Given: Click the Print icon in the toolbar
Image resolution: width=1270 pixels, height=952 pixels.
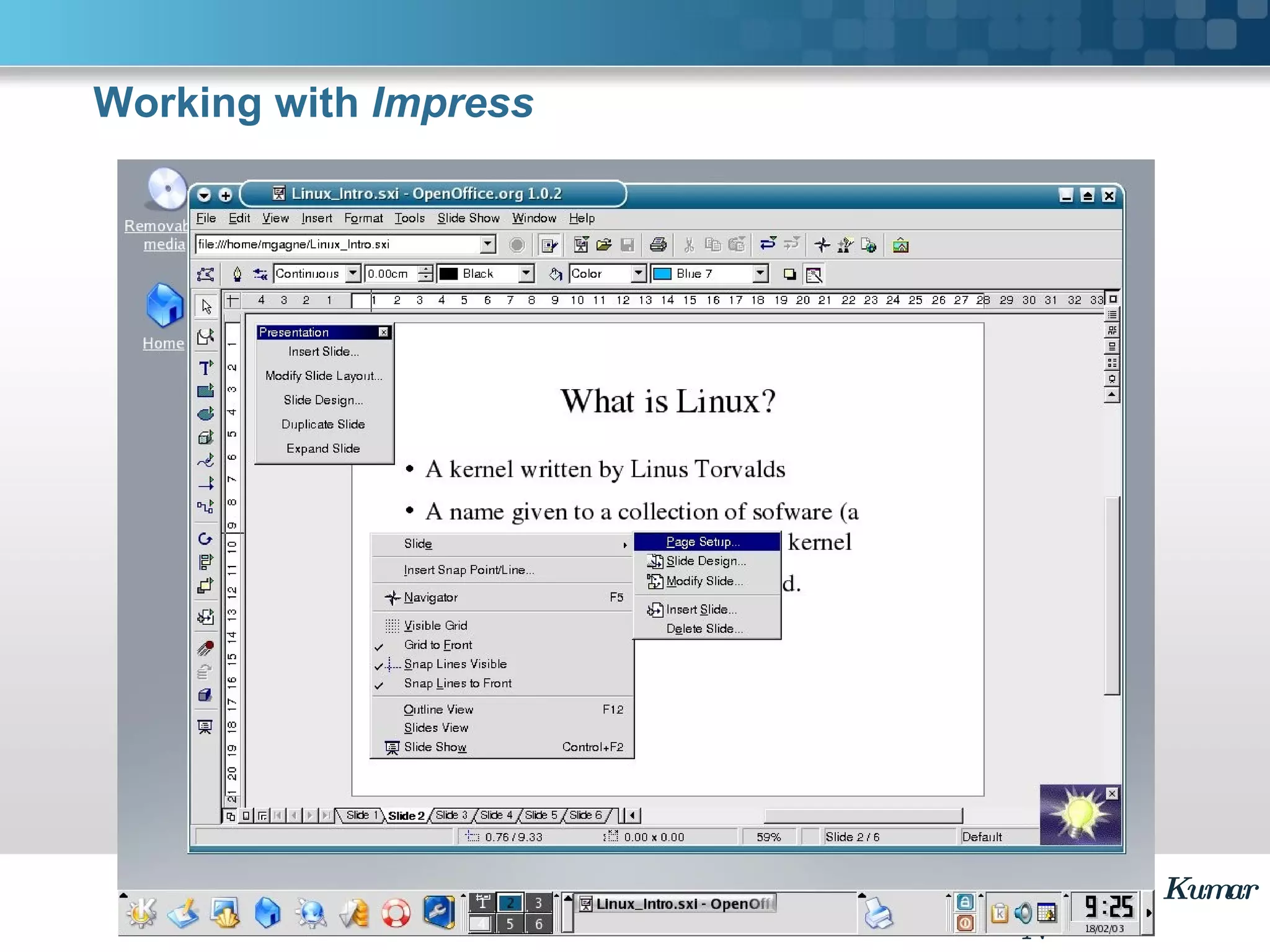Looking at the screenshot, I should (658, 245).
